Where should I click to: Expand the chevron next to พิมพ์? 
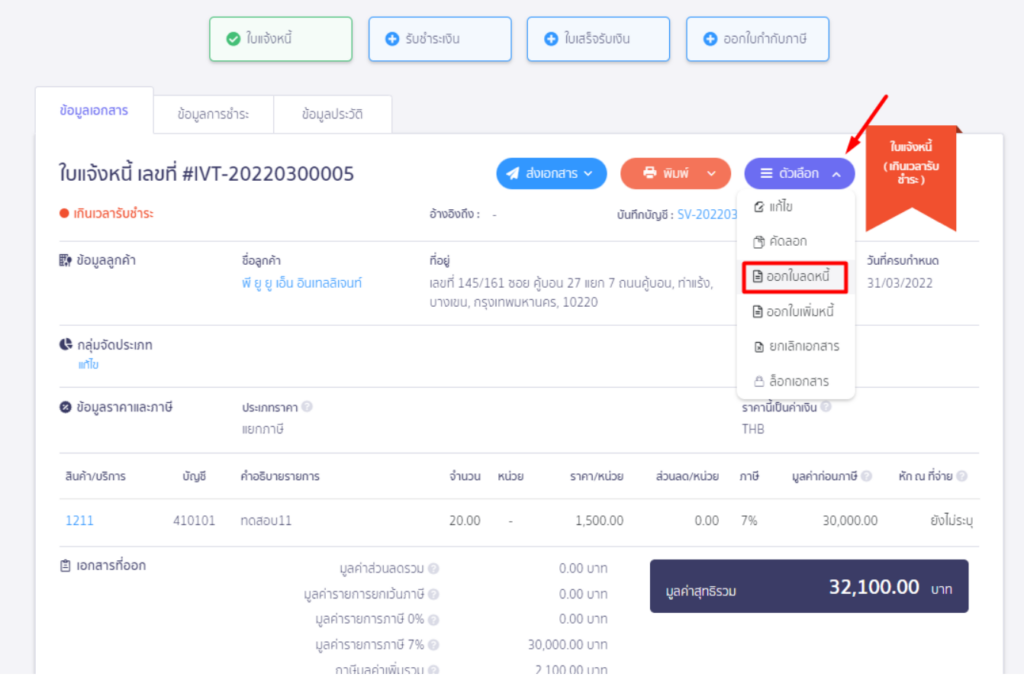click(x=712, y=174)
